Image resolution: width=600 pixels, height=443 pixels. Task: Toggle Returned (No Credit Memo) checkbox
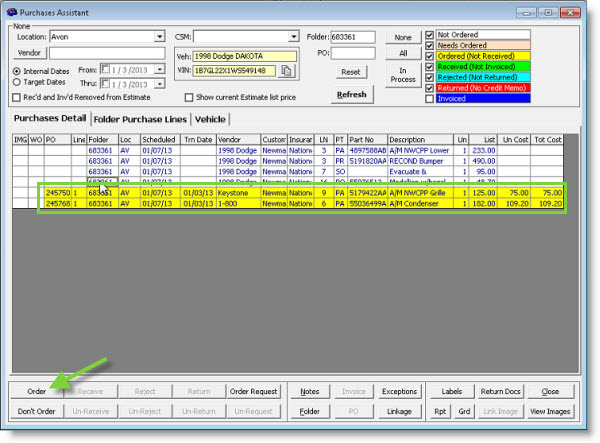coord(429,88)
